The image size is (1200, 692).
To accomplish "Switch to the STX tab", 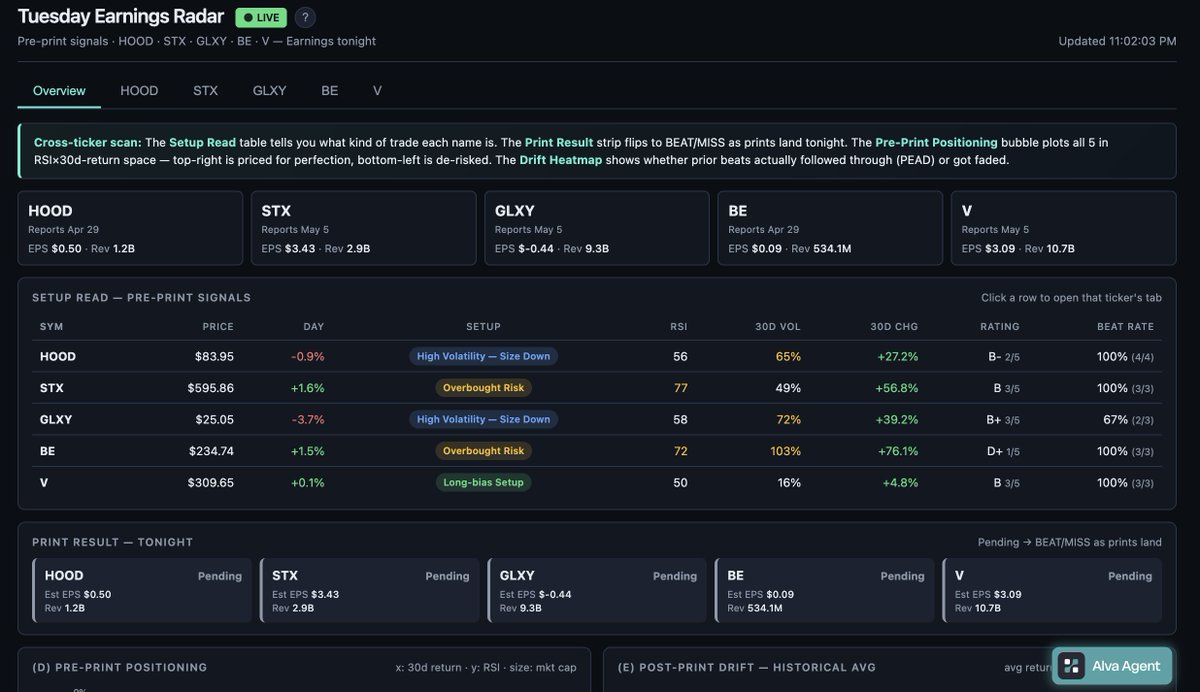I will 205,90.
